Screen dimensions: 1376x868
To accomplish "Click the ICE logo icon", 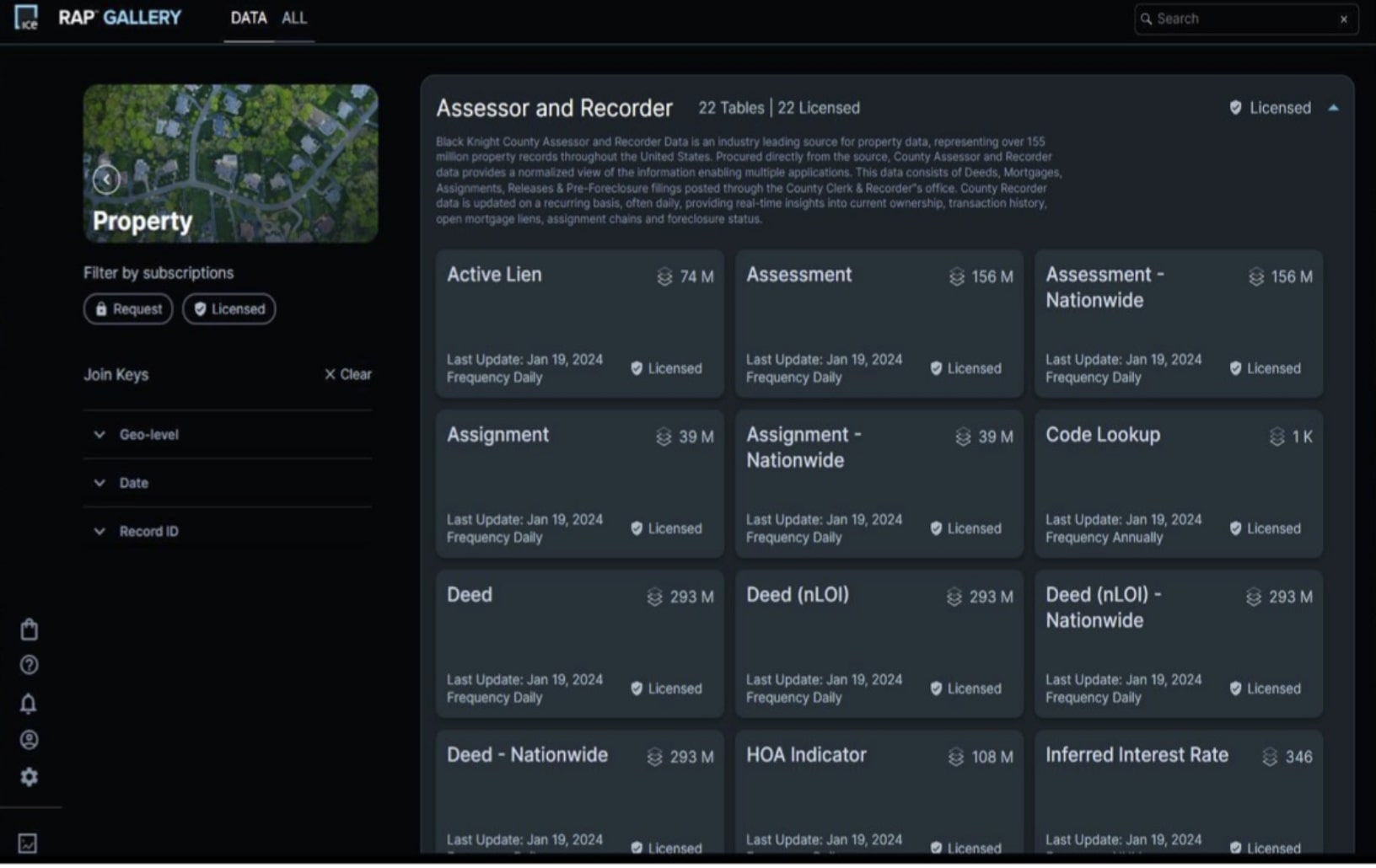I will (x=26, y=17).
